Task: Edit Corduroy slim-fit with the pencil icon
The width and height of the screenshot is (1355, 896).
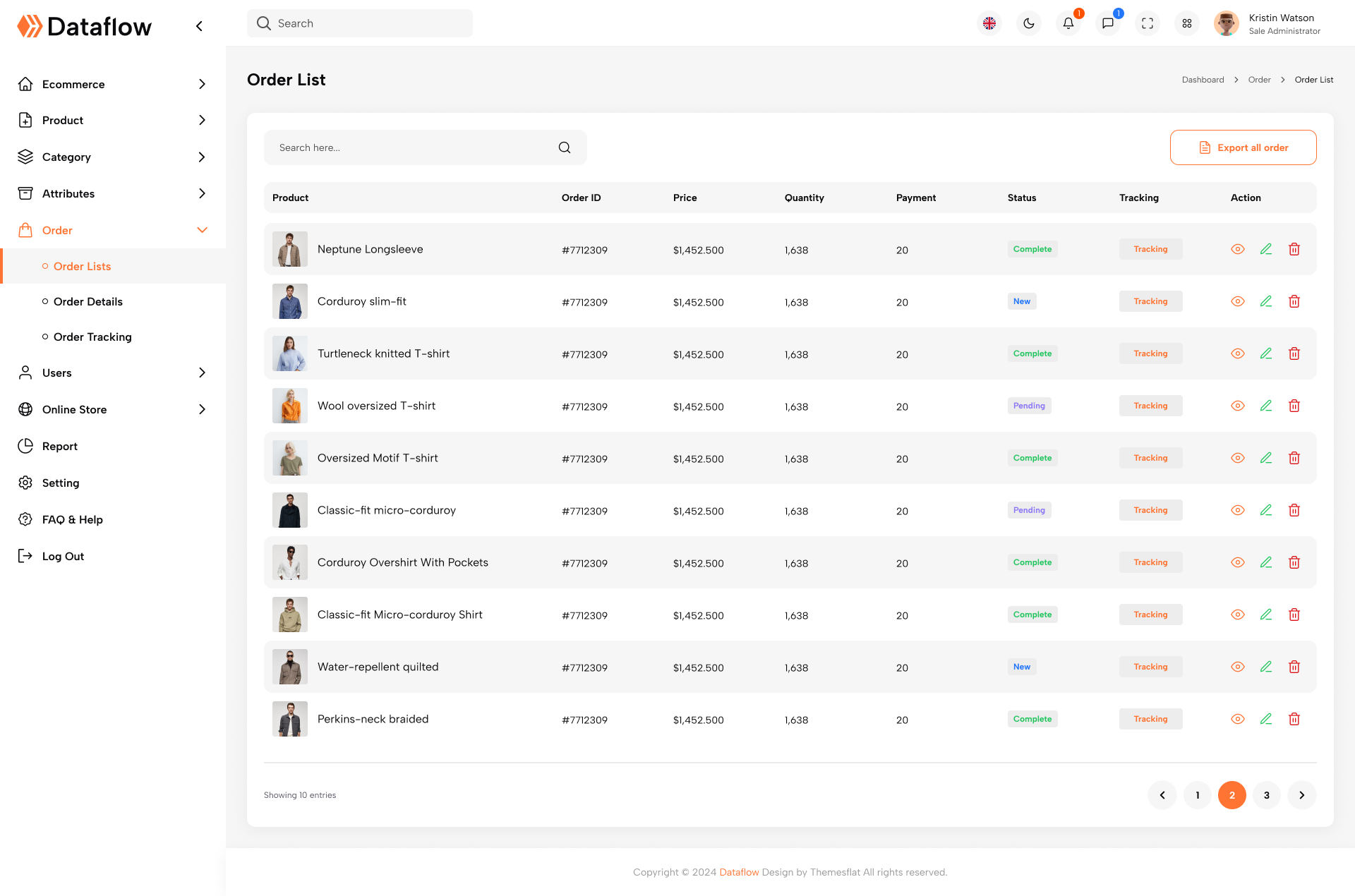Action: (1266, 301)
